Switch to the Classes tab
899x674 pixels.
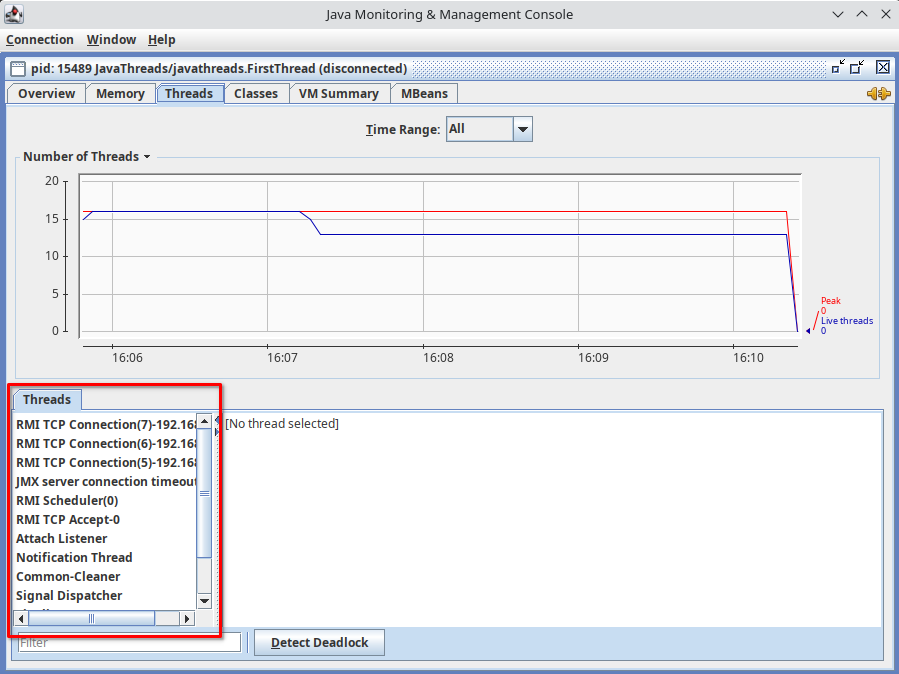point(256,93)
